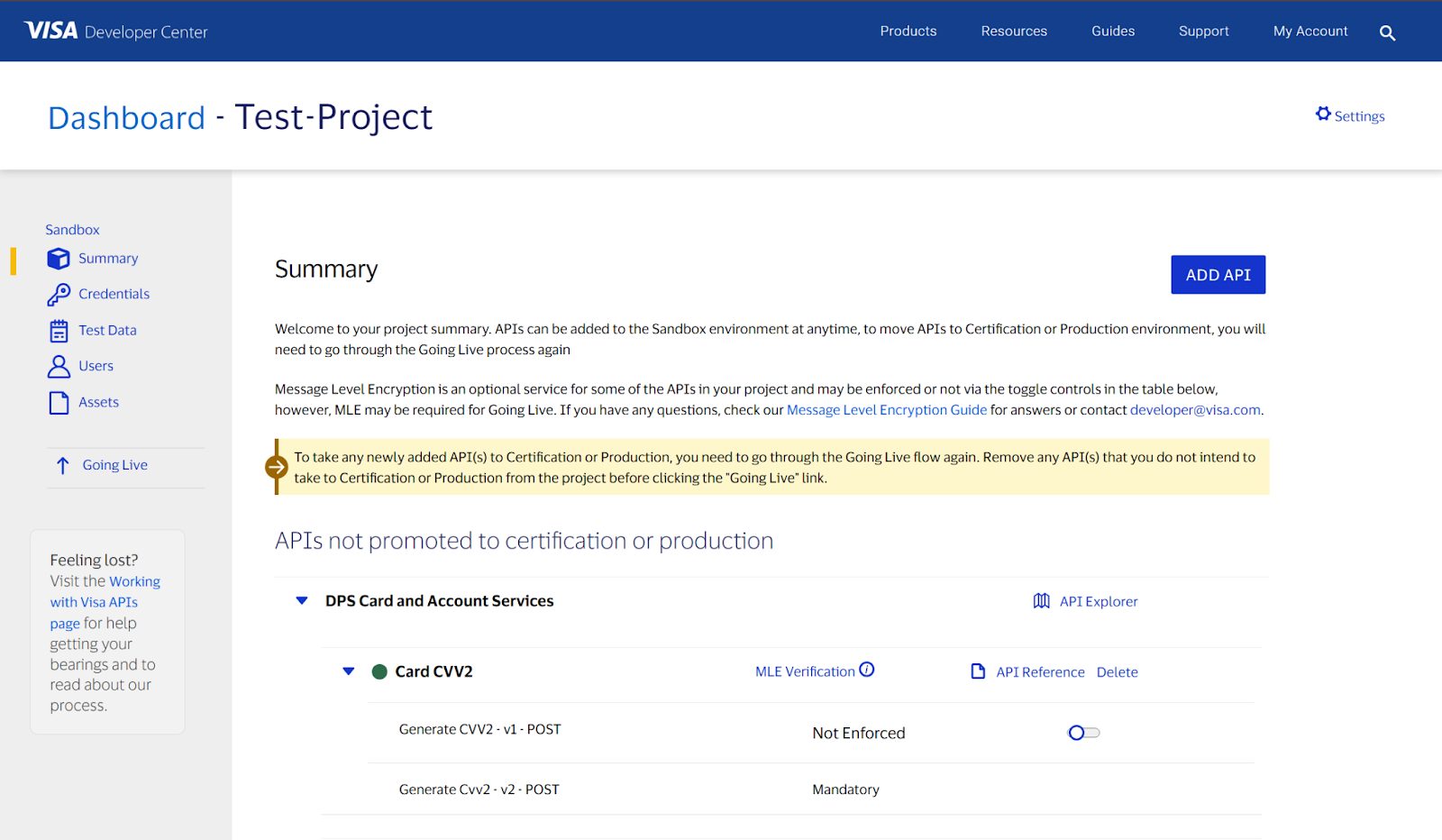The width and height of the screenshot is (1442, 840).
Task: Open the Dashboard link in the title
Action: tap(126, 117)
